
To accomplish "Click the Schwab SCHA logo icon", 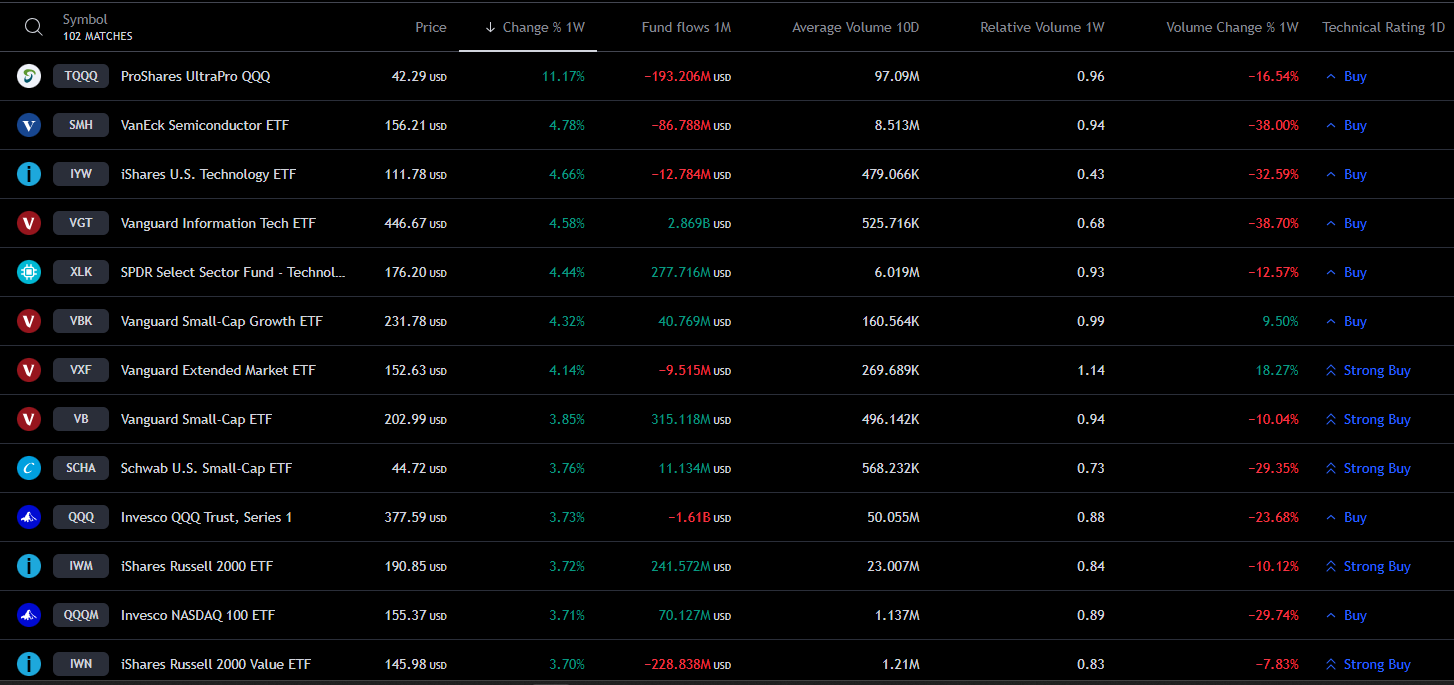I will (29, 468).
